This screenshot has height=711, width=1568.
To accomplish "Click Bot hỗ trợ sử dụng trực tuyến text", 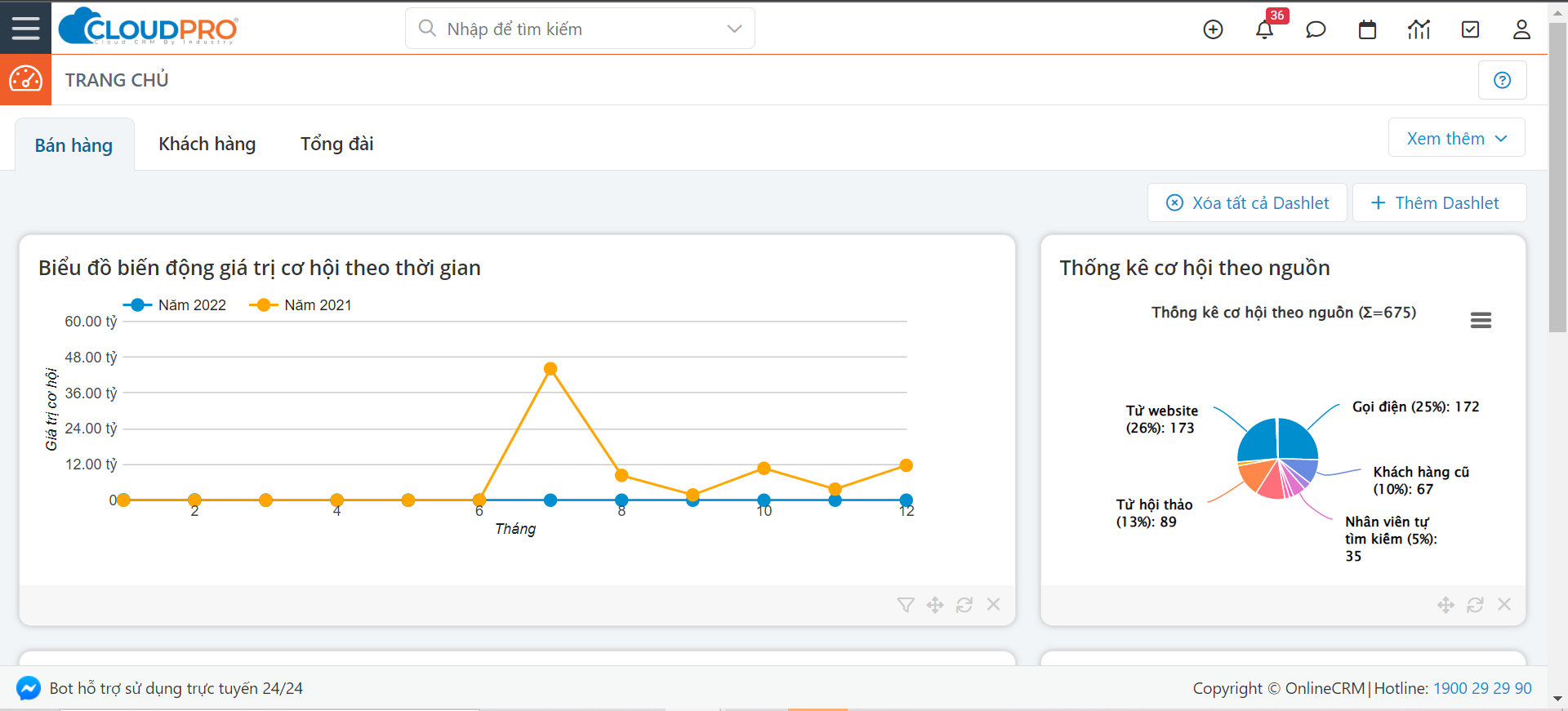I will (x=176, y=688).
